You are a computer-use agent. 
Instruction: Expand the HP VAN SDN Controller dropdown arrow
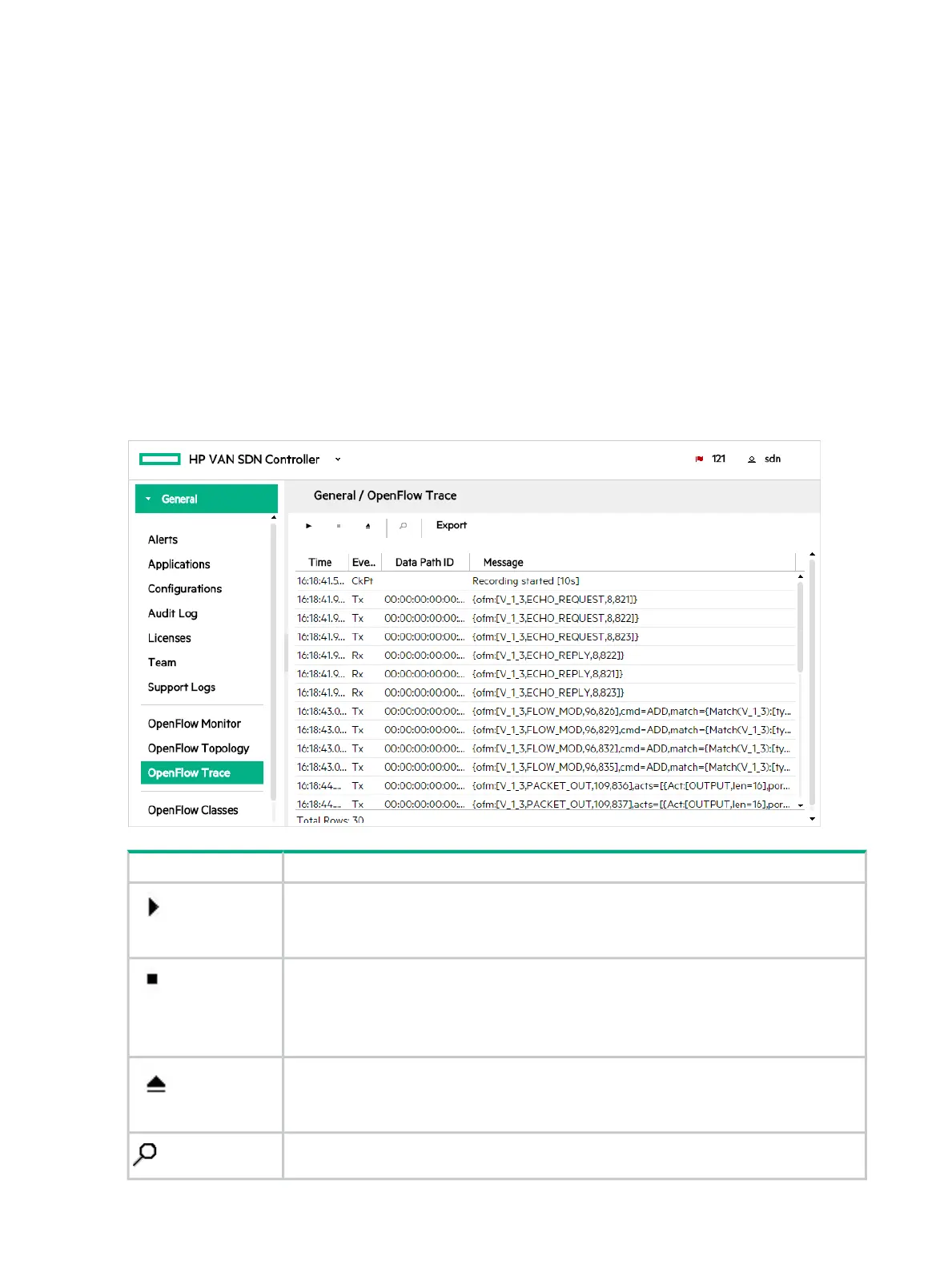[x=338, y=459]
